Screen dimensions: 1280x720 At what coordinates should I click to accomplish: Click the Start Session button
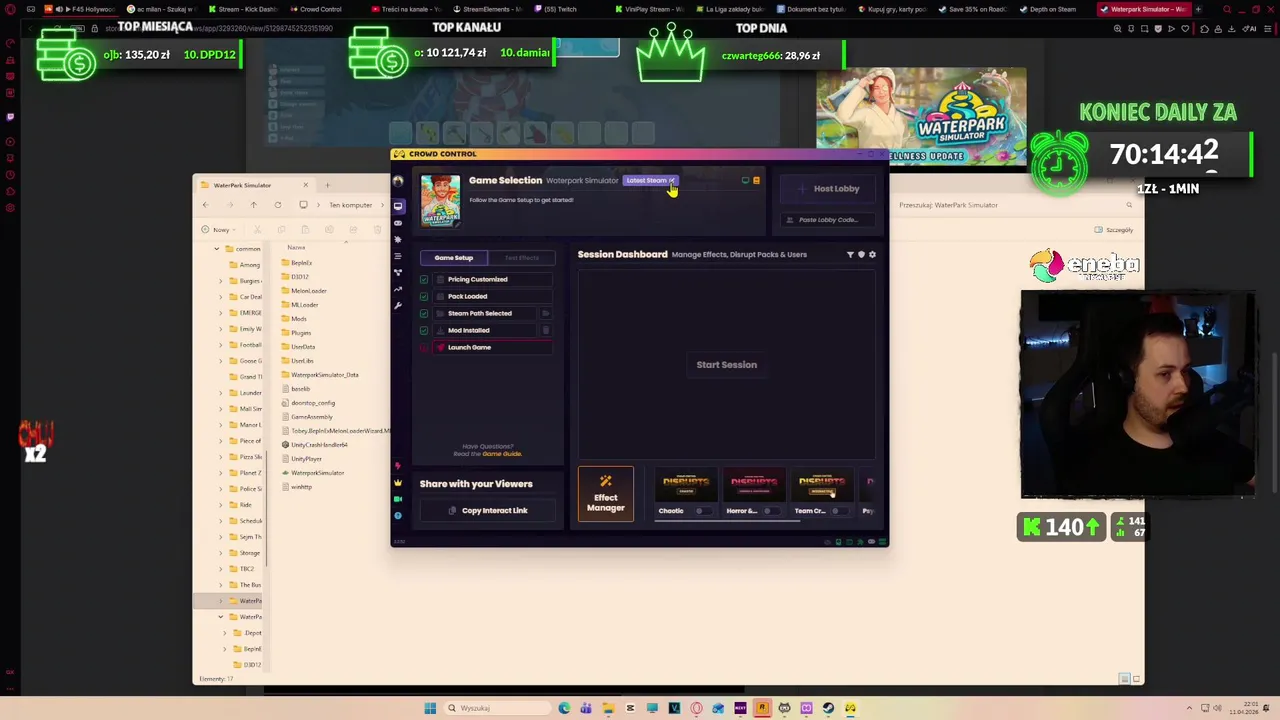727,365
